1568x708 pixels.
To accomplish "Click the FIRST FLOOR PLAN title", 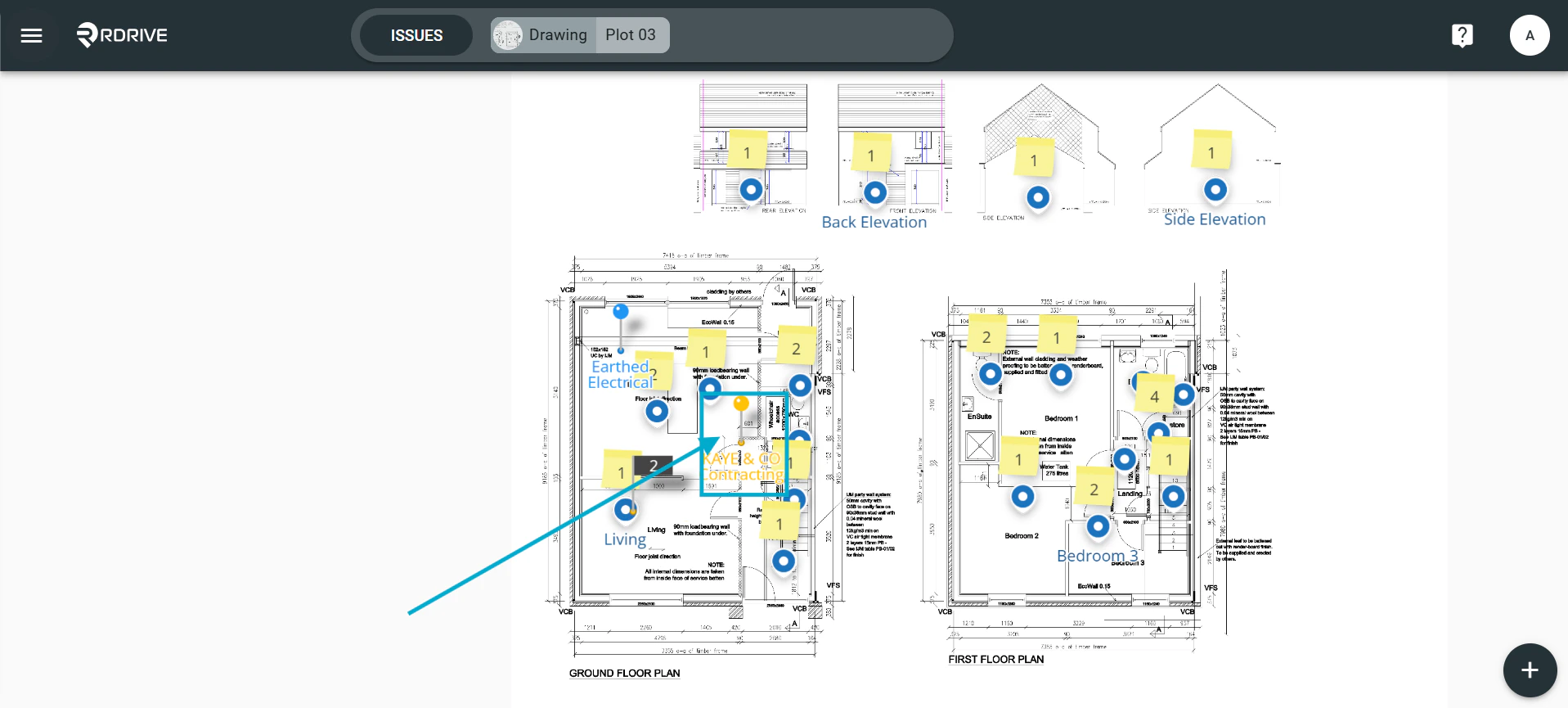I will pyautogui.click(x=996, y=660).
